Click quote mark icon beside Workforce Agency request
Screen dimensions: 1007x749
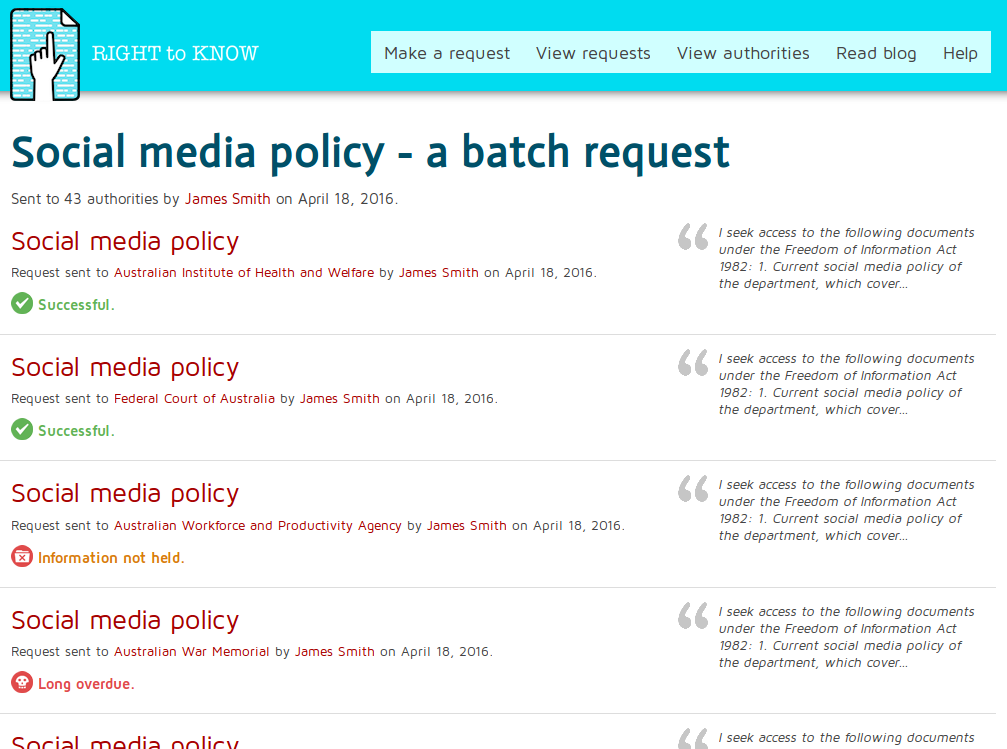[x=693, y=488]
